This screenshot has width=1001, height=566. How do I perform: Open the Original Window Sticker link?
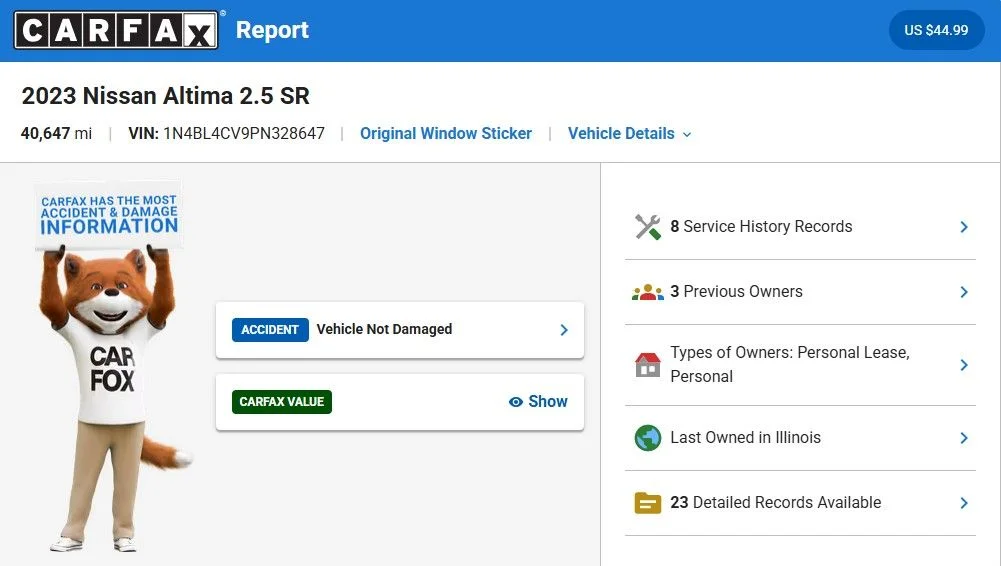(x=446, y=133)
